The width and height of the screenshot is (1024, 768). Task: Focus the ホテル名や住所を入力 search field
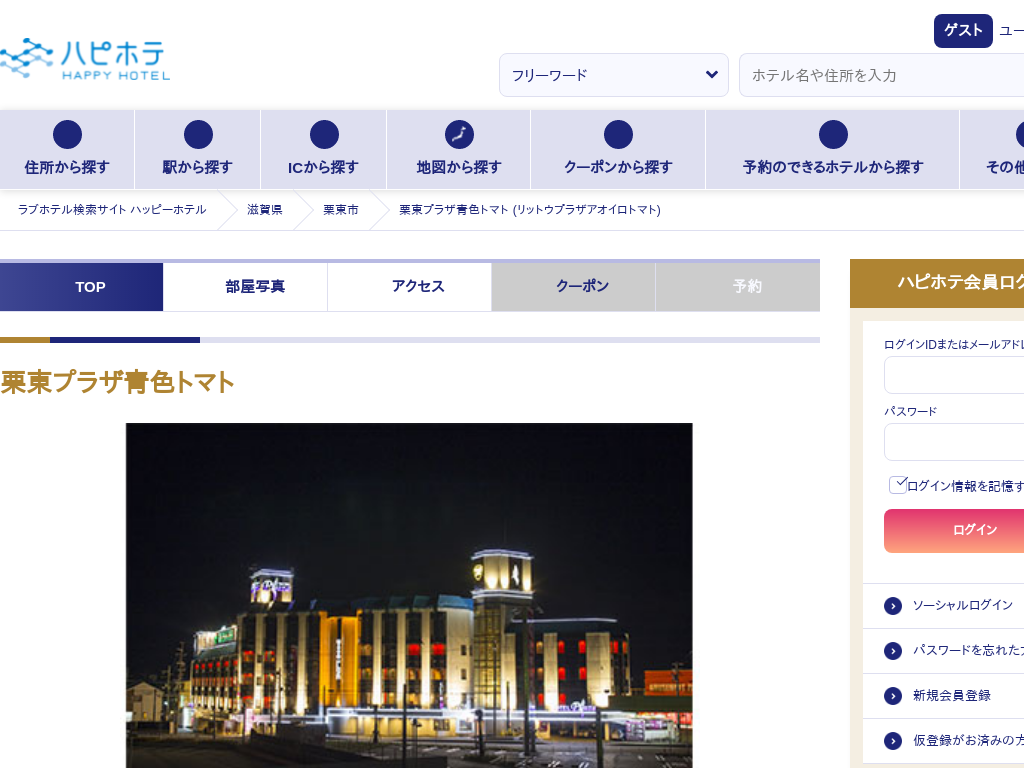click(882, 75)
